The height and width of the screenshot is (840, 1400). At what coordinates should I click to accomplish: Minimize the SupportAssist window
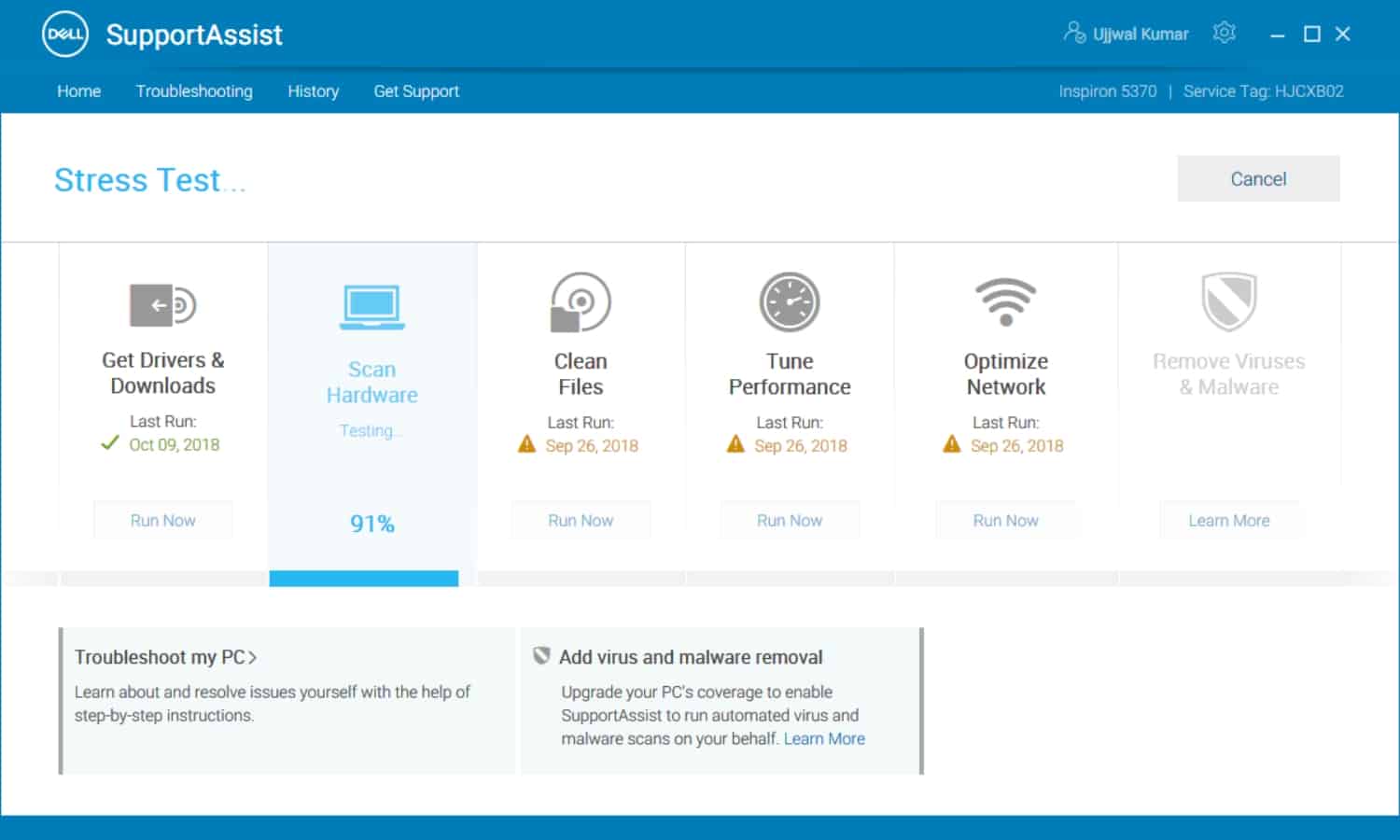[1278, 35]
